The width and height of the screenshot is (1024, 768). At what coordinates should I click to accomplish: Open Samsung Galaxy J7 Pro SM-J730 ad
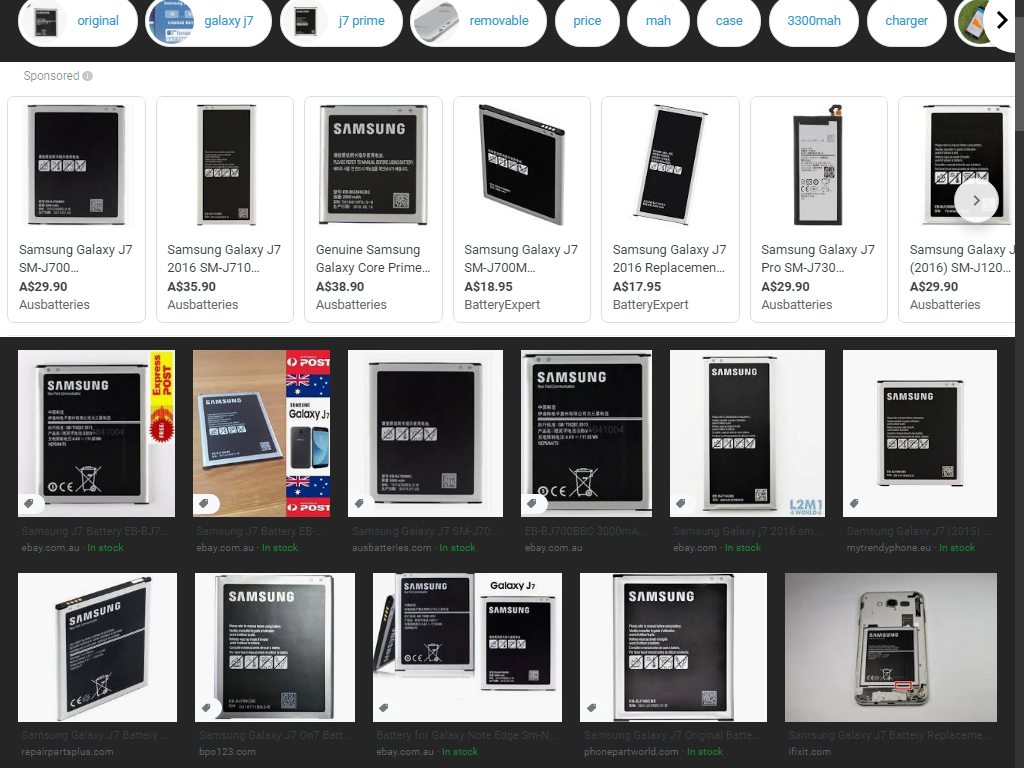click(x=819, y=210)
